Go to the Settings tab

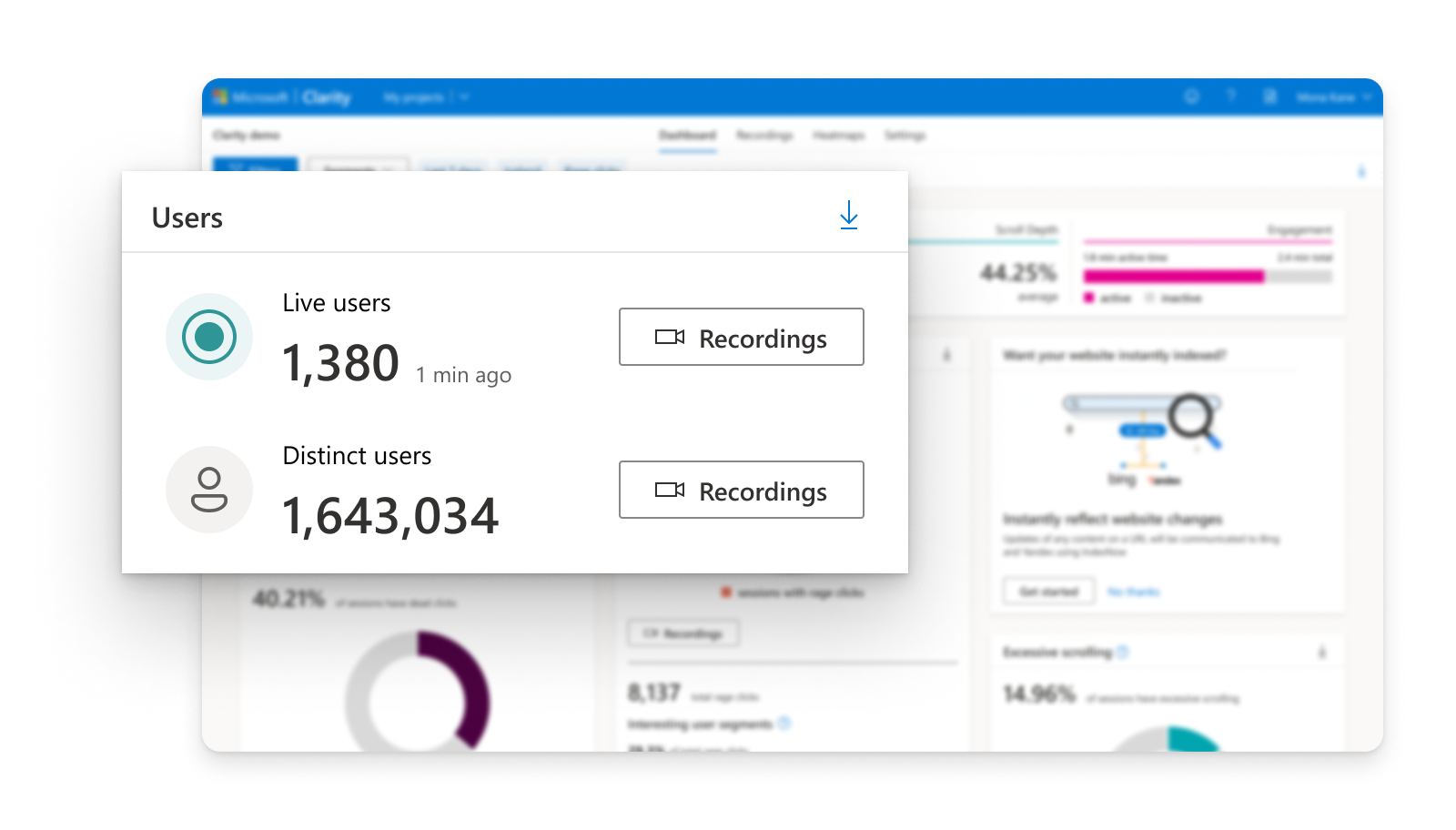[905, 136]
